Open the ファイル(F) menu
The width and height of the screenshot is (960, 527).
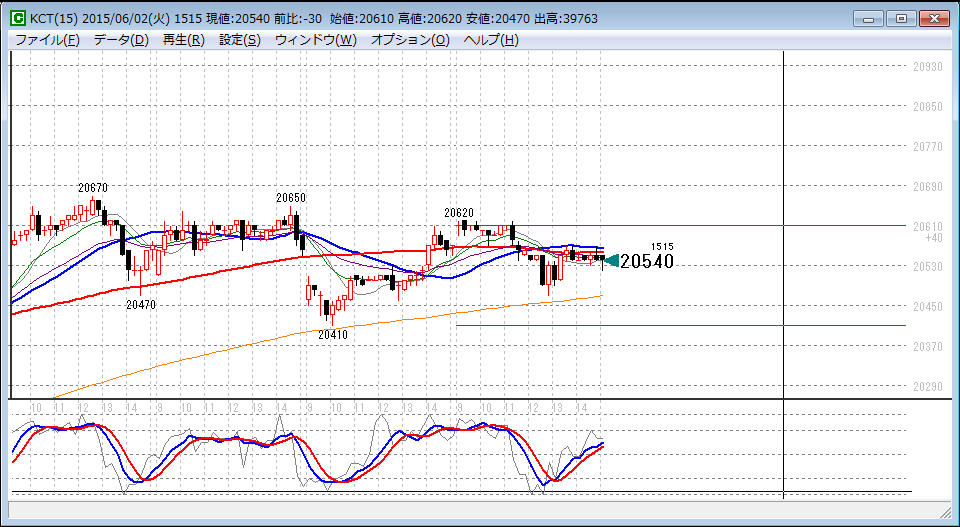pyautogui.click(x=47, y=40)
